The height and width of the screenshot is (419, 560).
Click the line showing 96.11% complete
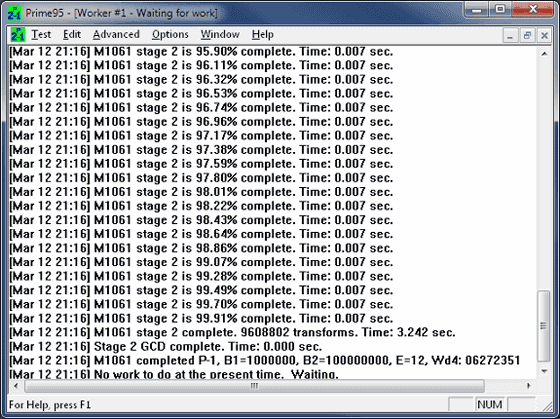201,66
